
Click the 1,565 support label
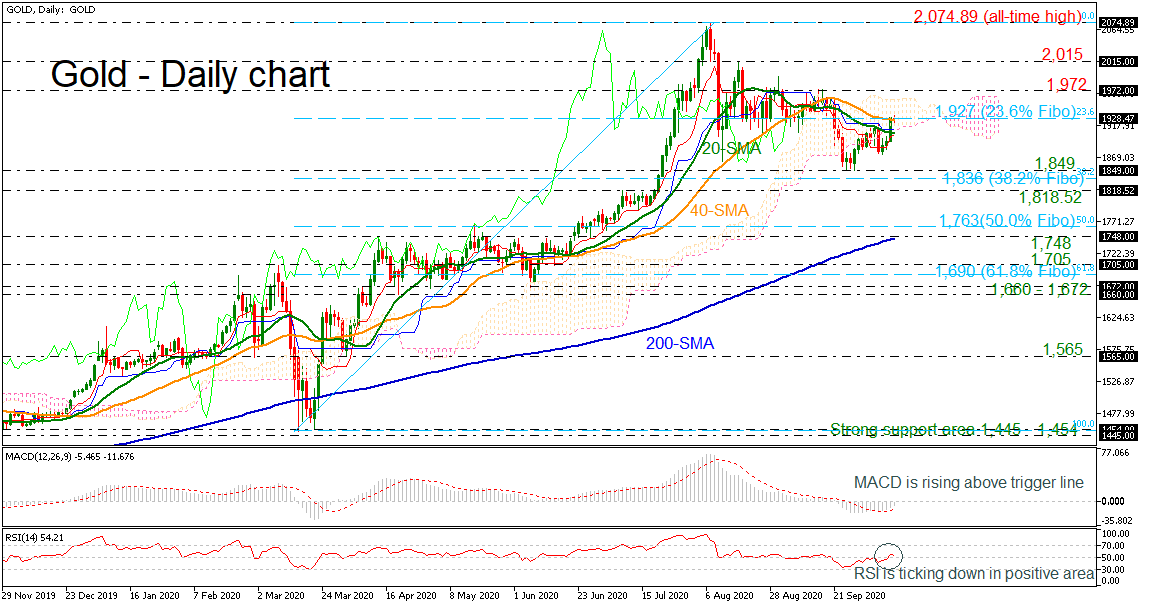[1062, 350]
